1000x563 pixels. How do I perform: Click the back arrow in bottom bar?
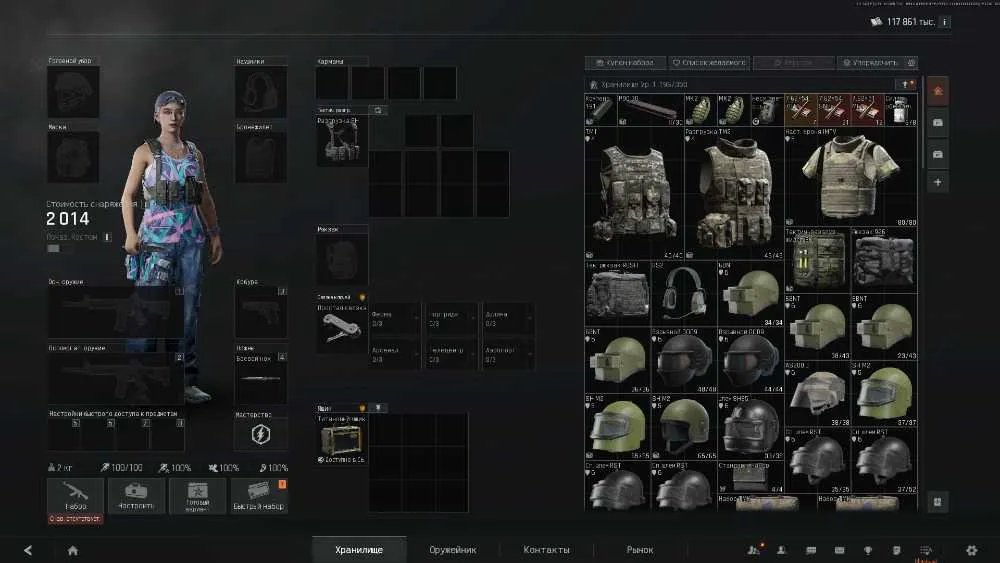28,550
